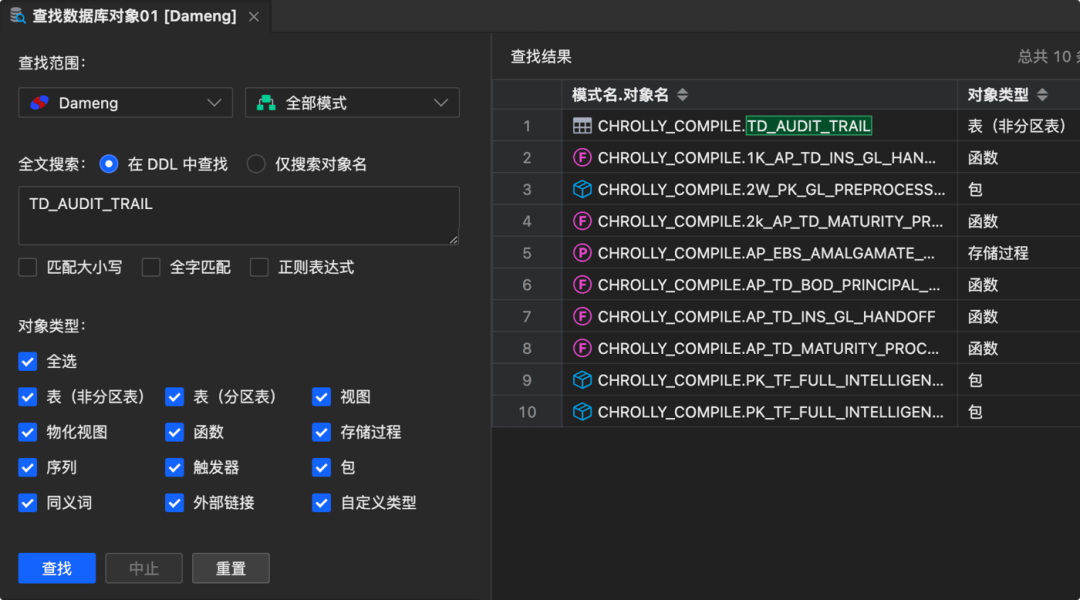
Task: Enable the 匹配大小写 checkbox
Action: click(28, 267)
